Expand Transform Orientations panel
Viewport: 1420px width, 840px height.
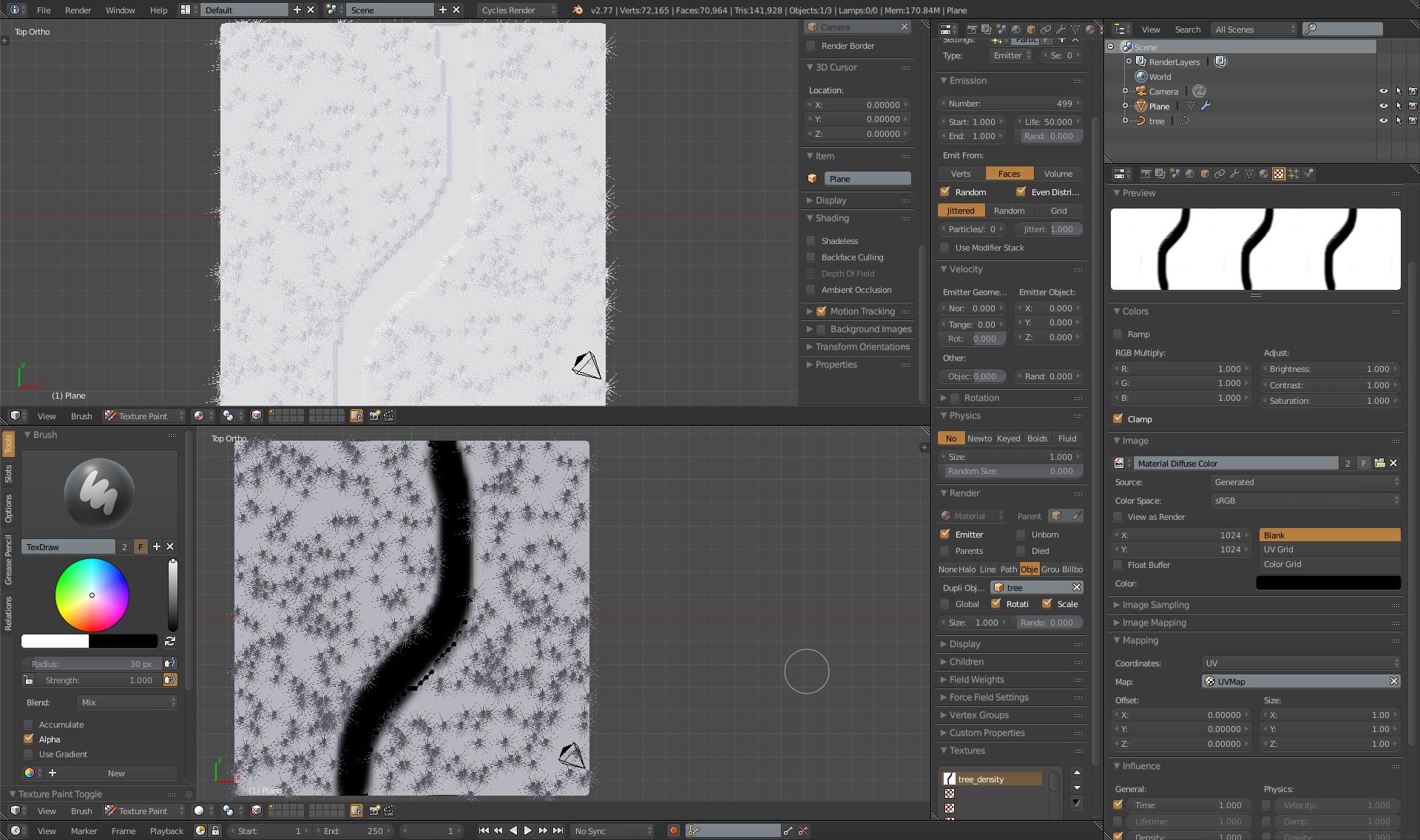point(810,347)
